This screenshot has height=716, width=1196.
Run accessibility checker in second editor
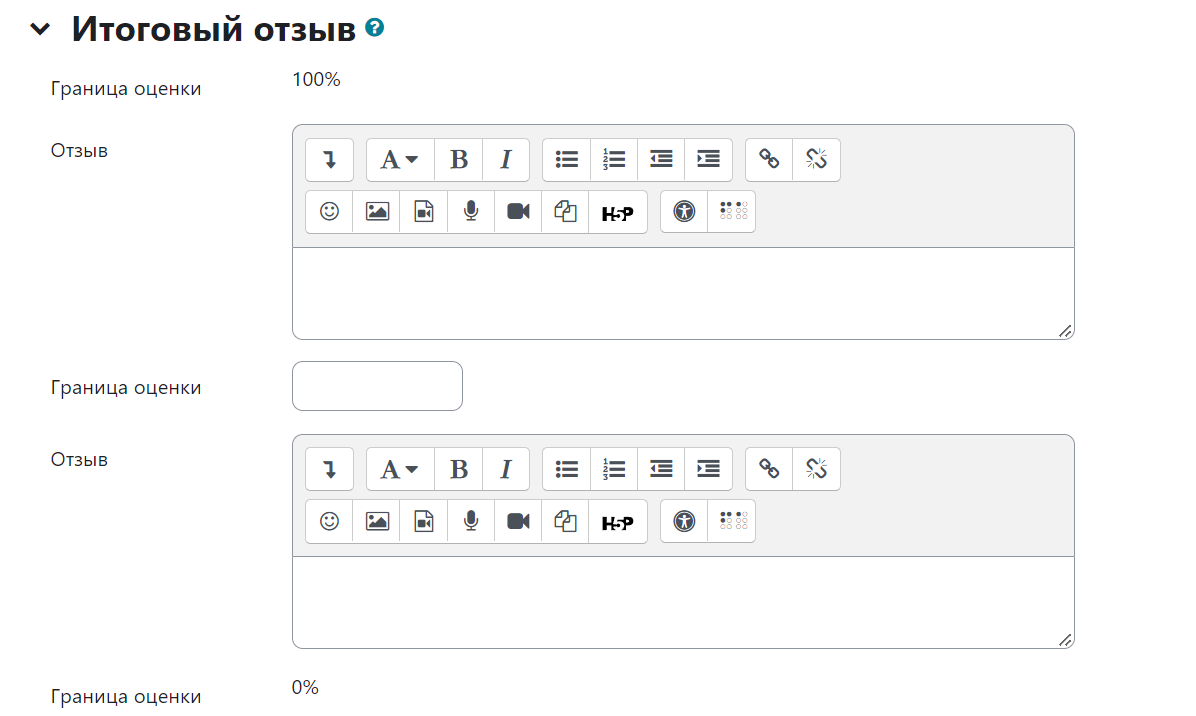[684, 521]
